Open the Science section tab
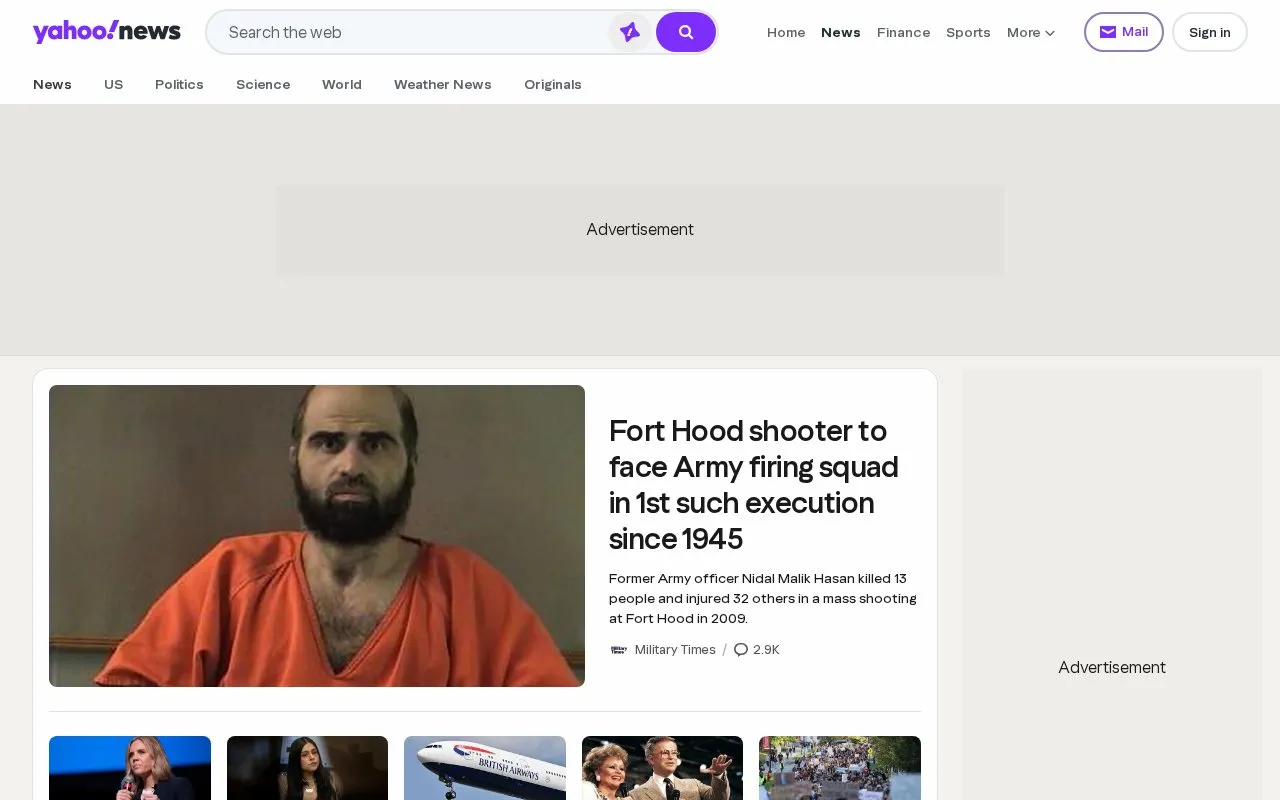The image size is (1280, 800). 263,84
